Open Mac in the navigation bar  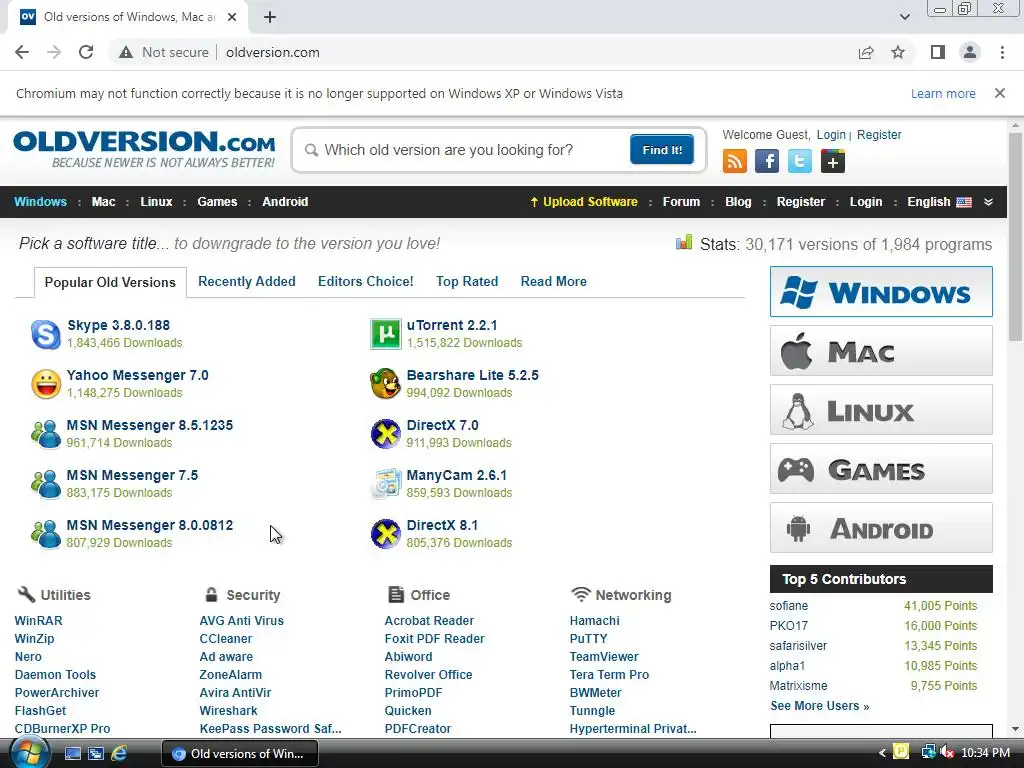pos(103,202)
